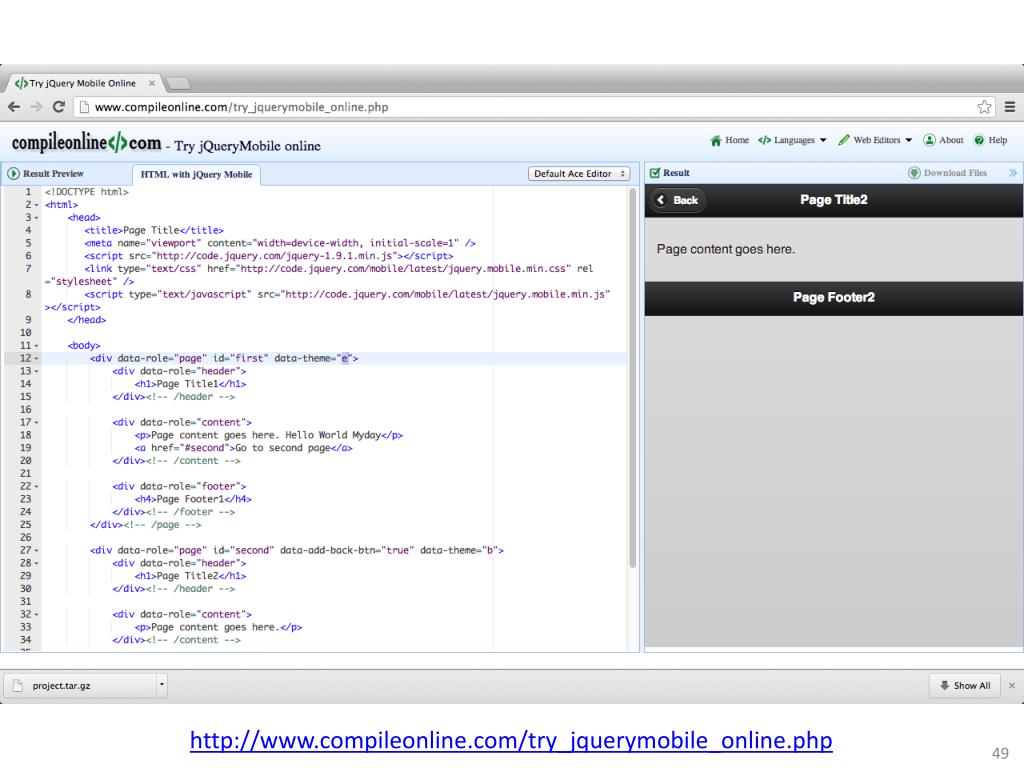Screen dimensions: 1024x768
Task: Click the Web Editors pencil icon
Action: [844, 140]
